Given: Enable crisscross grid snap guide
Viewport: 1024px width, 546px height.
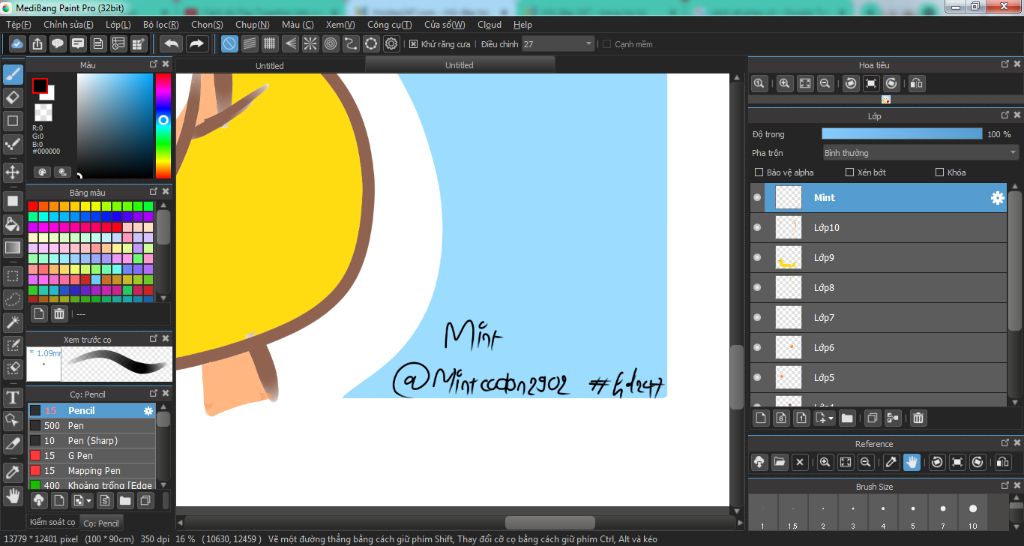Looking at the screenshot, I should [x=270, y=44].
